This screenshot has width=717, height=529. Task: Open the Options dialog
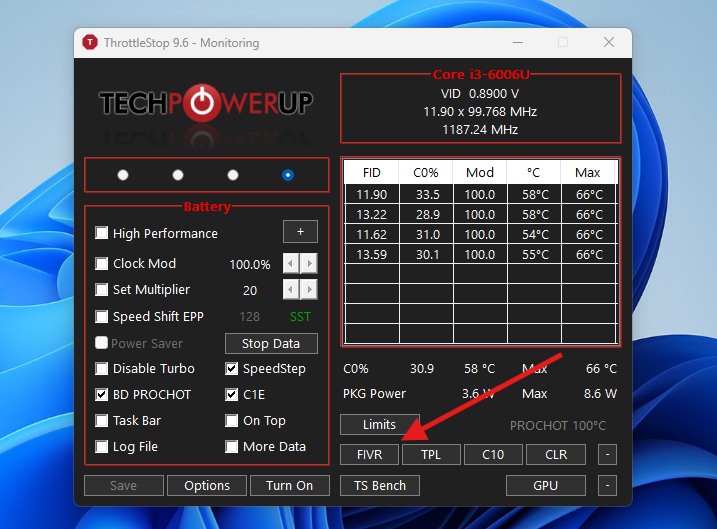[x=207, y=485]
